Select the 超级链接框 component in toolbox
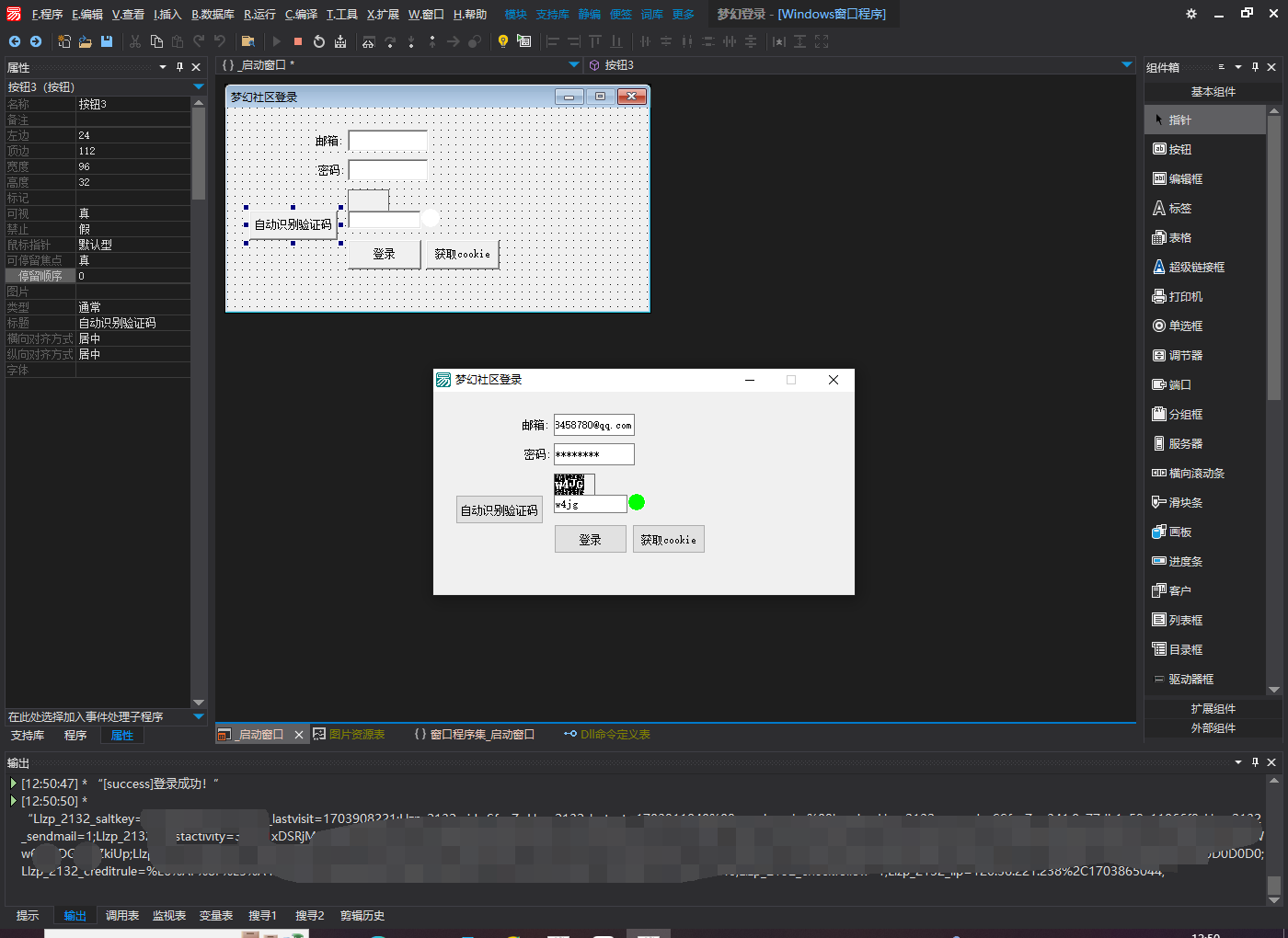Screen dimensions: 1288x938 click(x=1196, y=268)
